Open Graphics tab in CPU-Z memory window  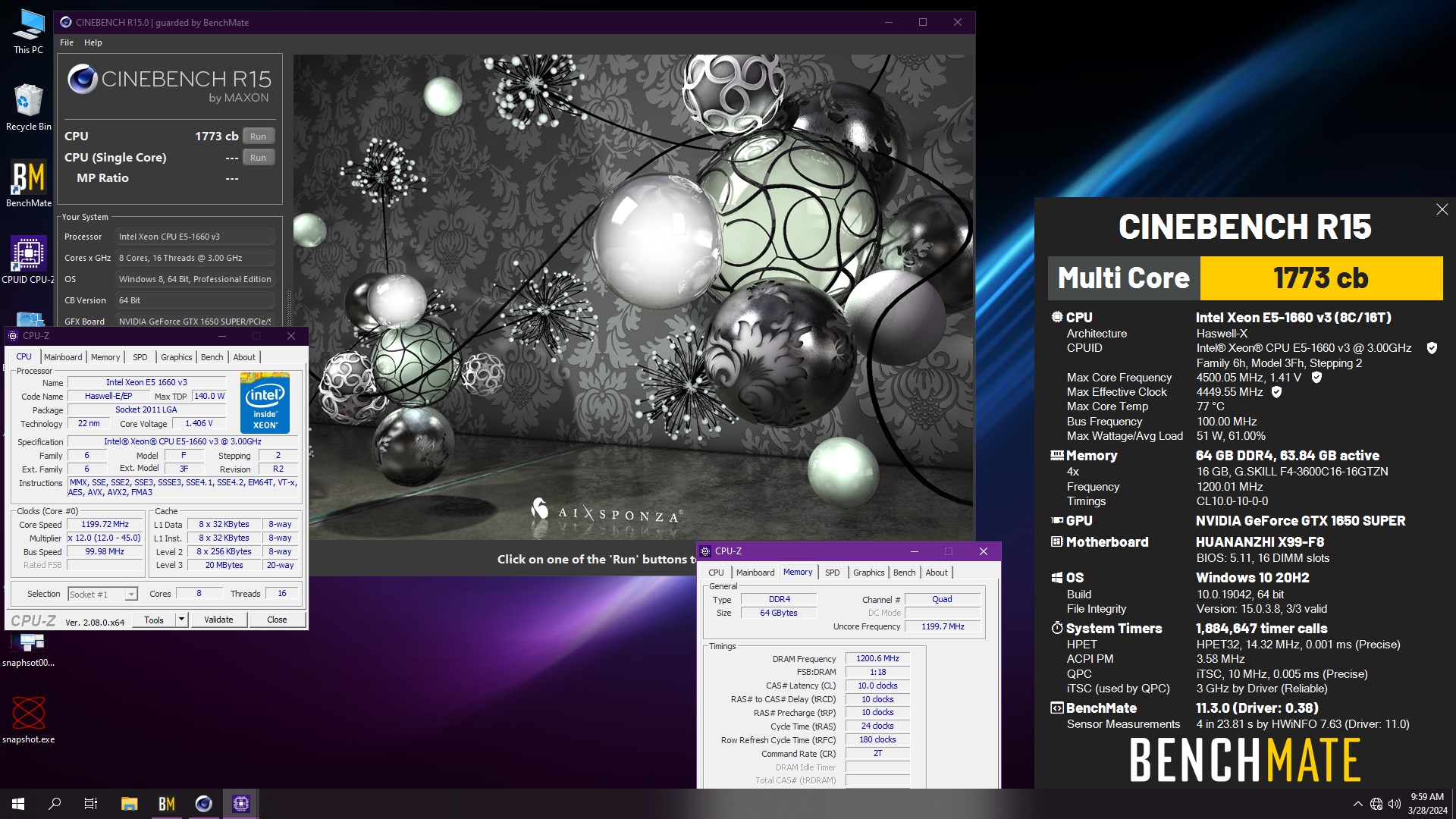point(868,573)
